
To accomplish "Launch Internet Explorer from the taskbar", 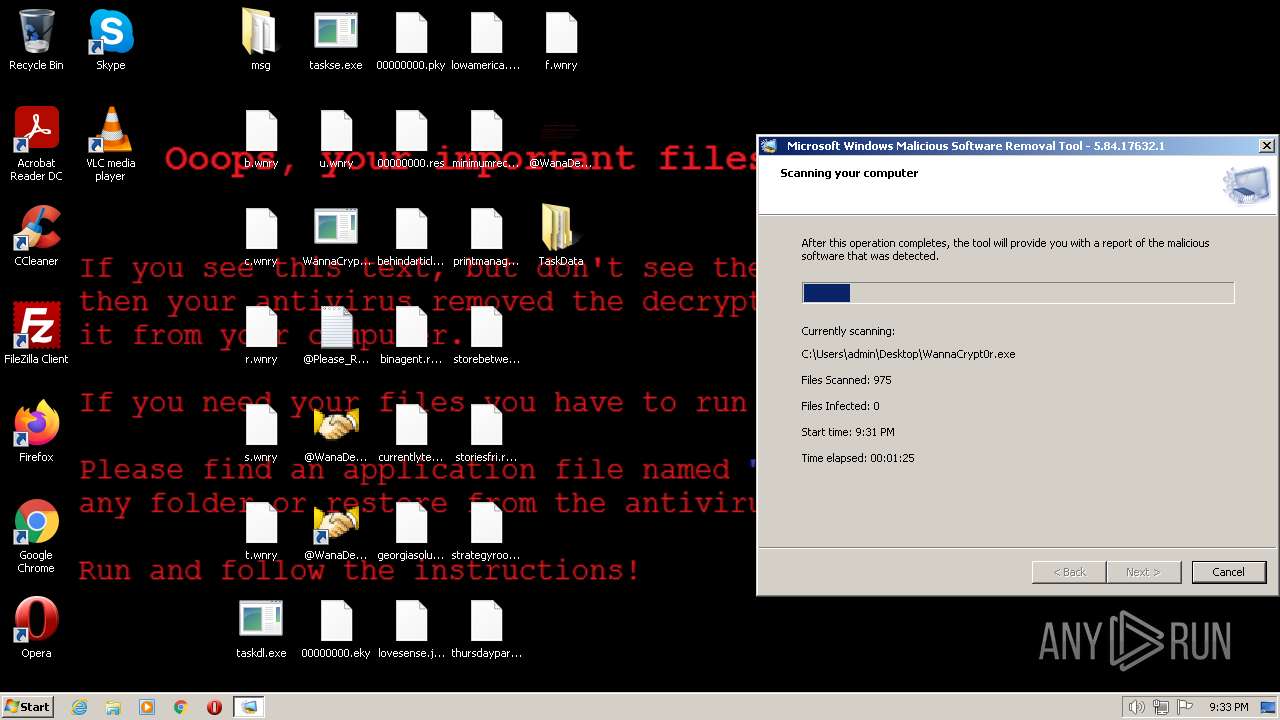I will (x=79, y=707).
